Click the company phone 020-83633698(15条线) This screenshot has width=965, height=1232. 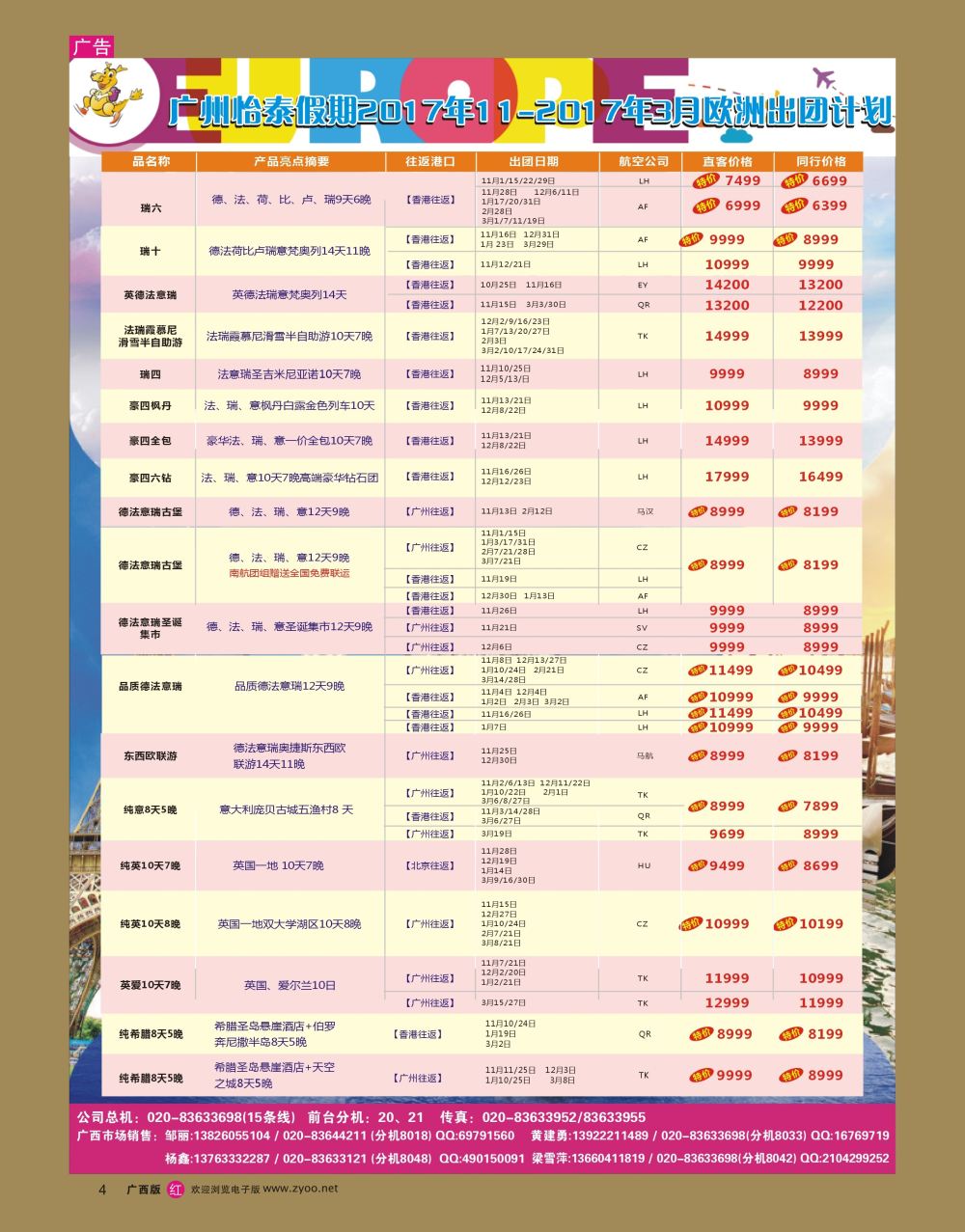(219, 1116)
